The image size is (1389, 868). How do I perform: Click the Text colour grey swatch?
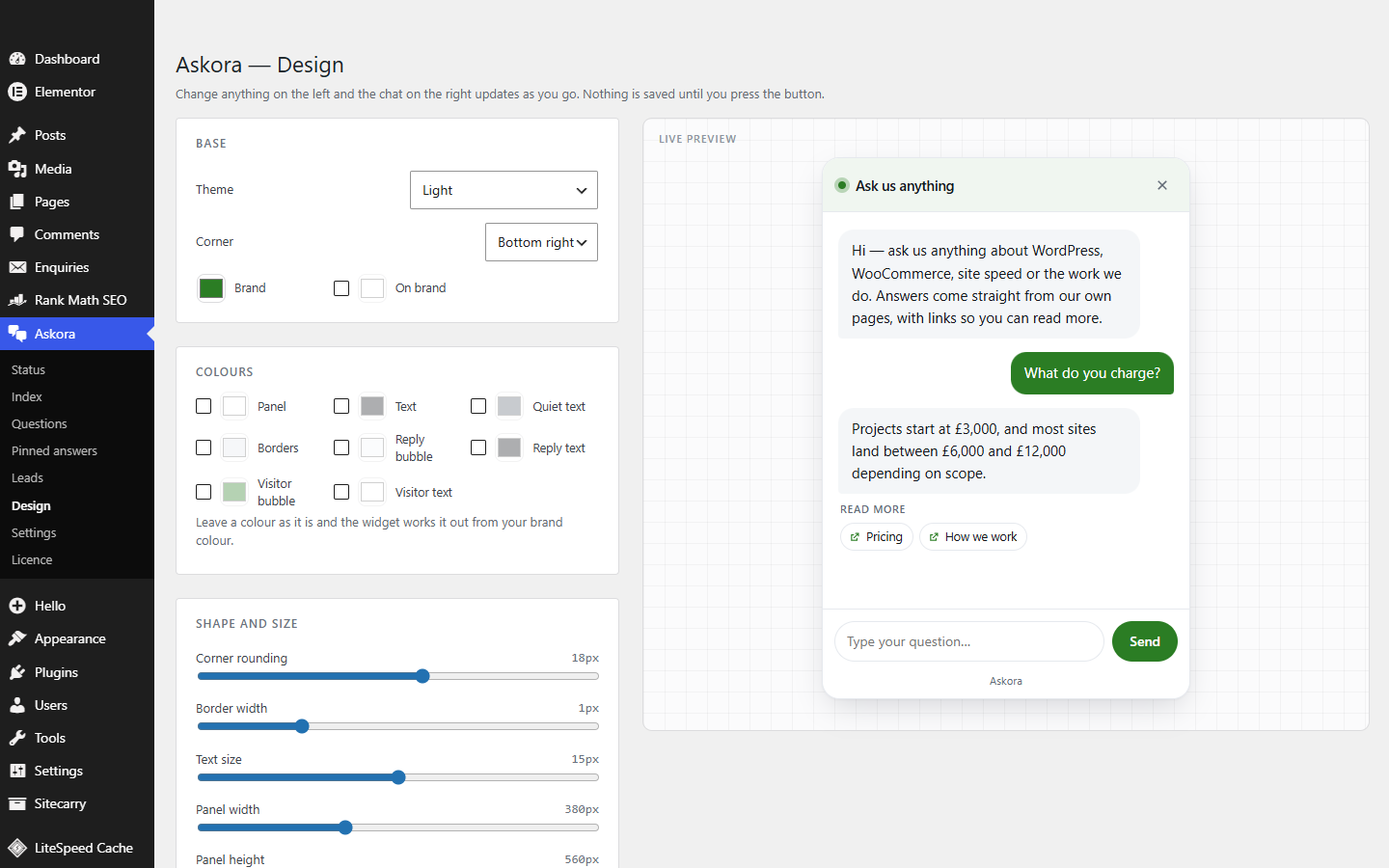click(x=372, y=406)
